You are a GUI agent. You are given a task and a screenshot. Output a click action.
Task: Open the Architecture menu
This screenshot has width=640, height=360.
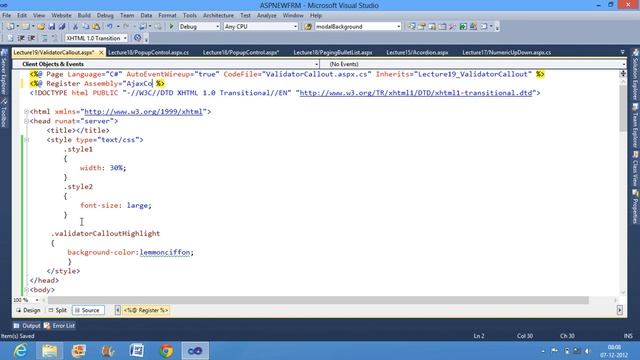218,15
